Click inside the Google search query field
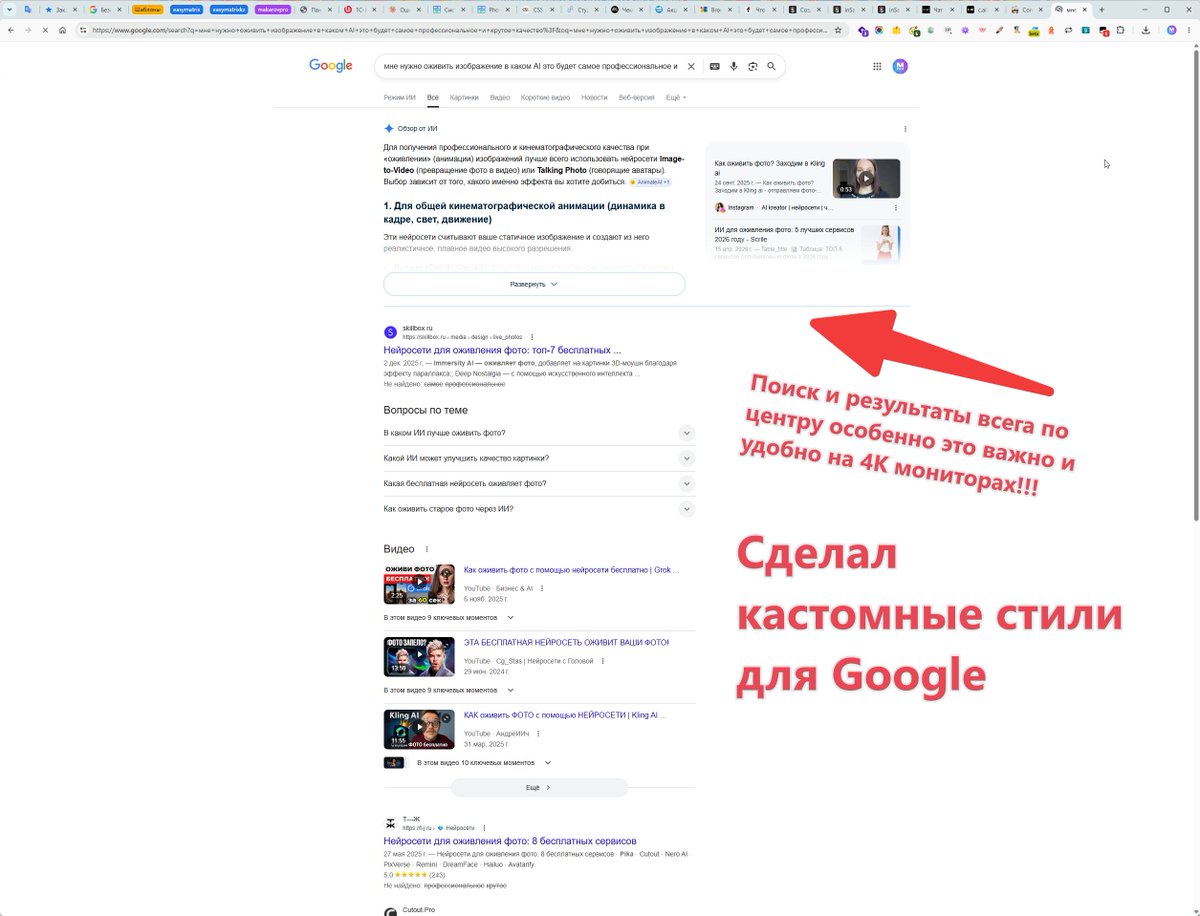The height and width of the screenshot is (916, 1200). (530, 66)
